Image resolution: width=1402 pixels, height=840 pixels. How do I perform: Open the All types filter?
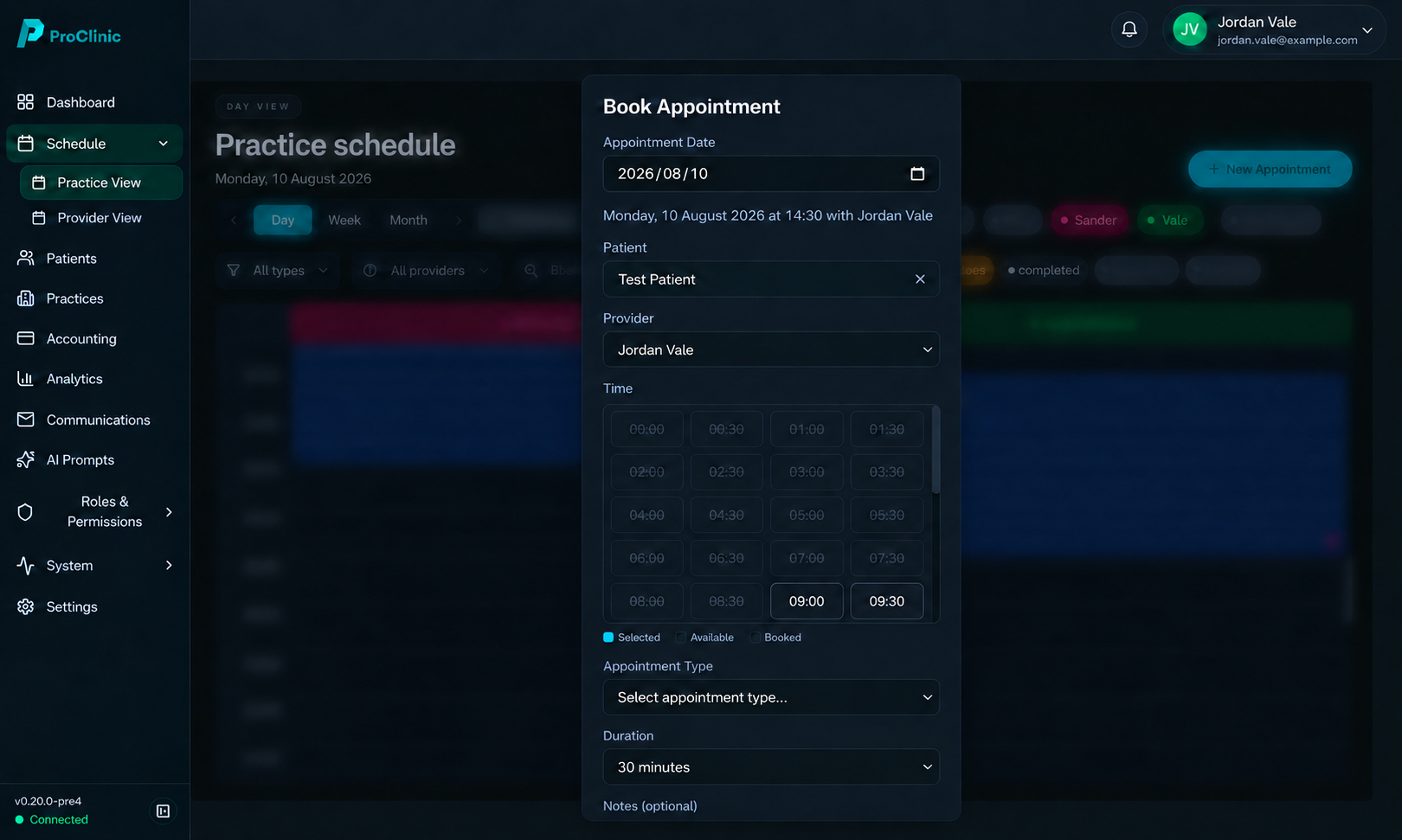coord(278,271)
